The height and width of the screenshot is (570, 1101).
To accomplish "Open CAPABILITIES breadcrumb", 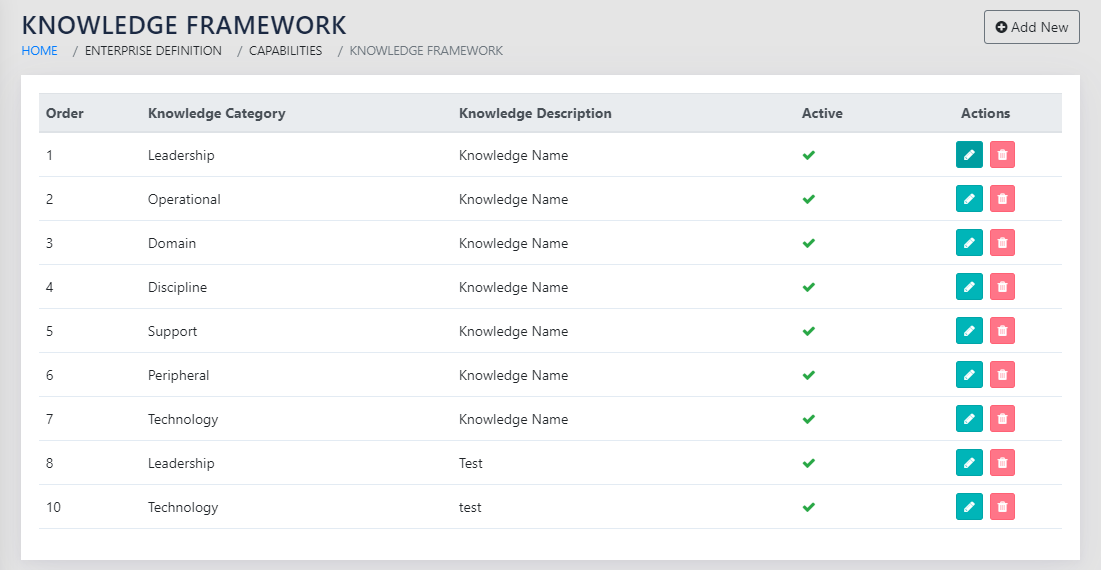I will pyautogui.click(x=285, y=51).
